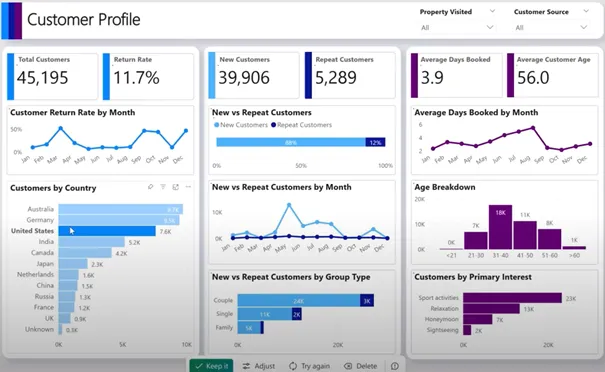Select the Couple 3K repeat customers segment
This screenshot has width=605, height=372.
(367, 301)
